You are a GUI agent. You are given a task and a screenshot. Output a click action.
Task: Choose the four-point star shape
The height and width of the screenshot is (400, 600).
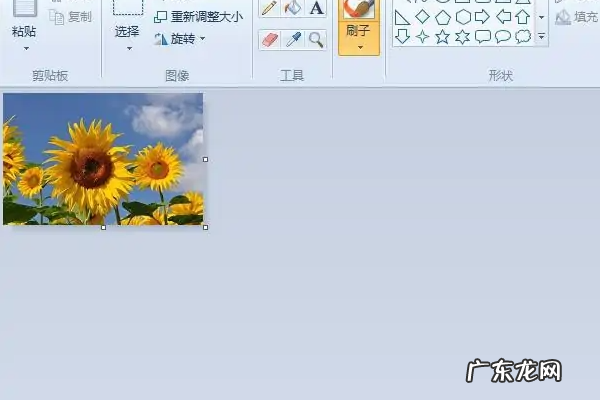[x=422, y=37]
